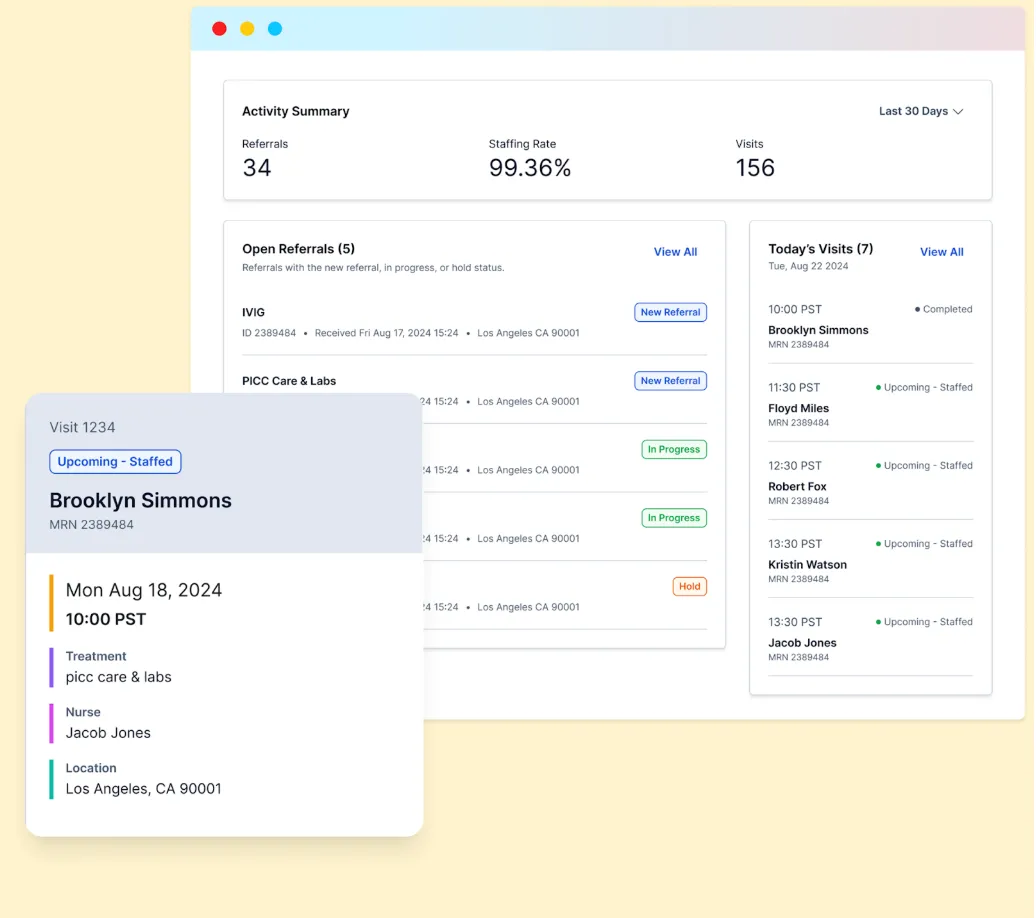Click MRN 2389484 on the visit card

coord(91,525)
